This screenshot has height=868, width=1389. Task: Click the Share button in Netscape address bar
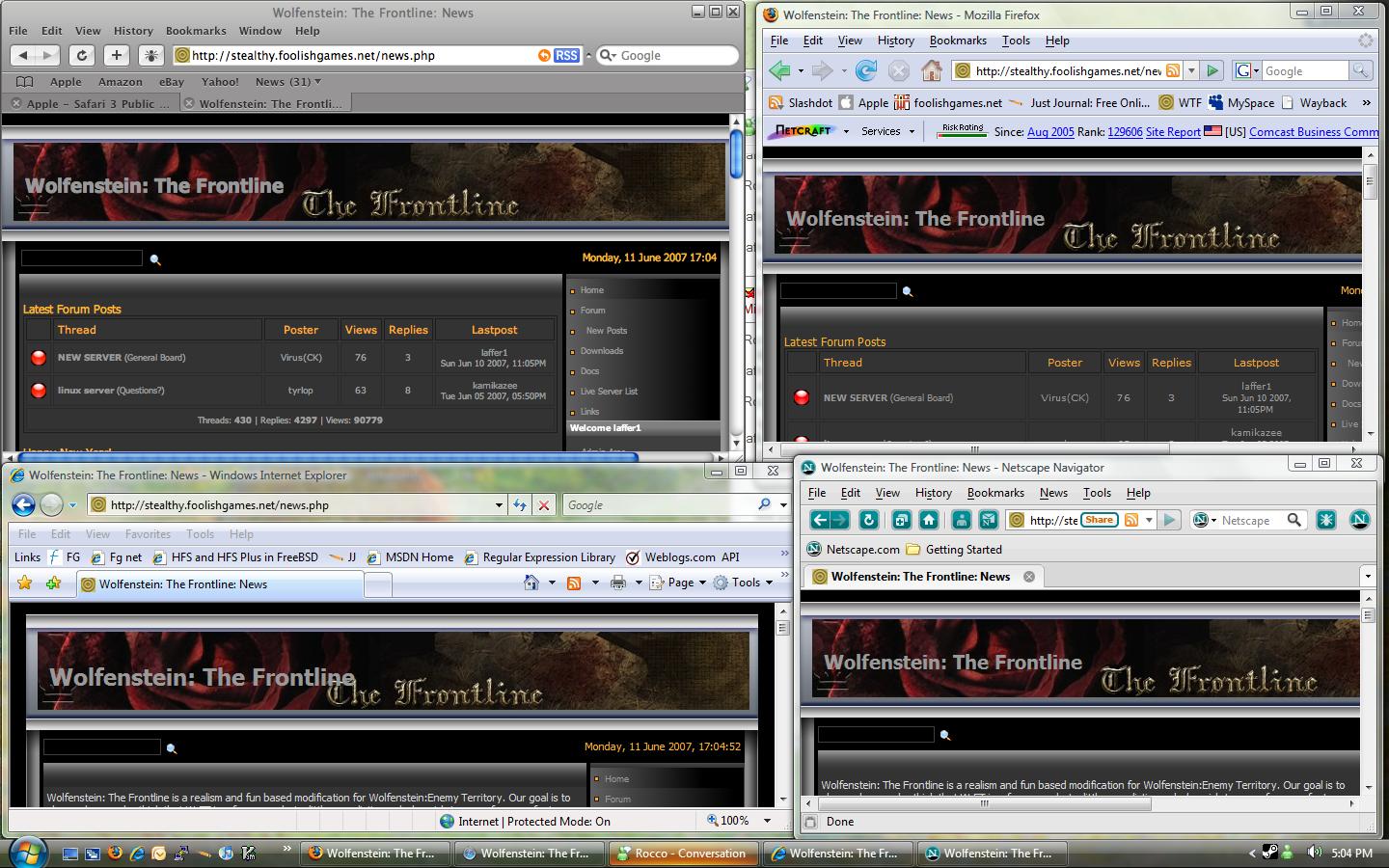pos(1099,520)
